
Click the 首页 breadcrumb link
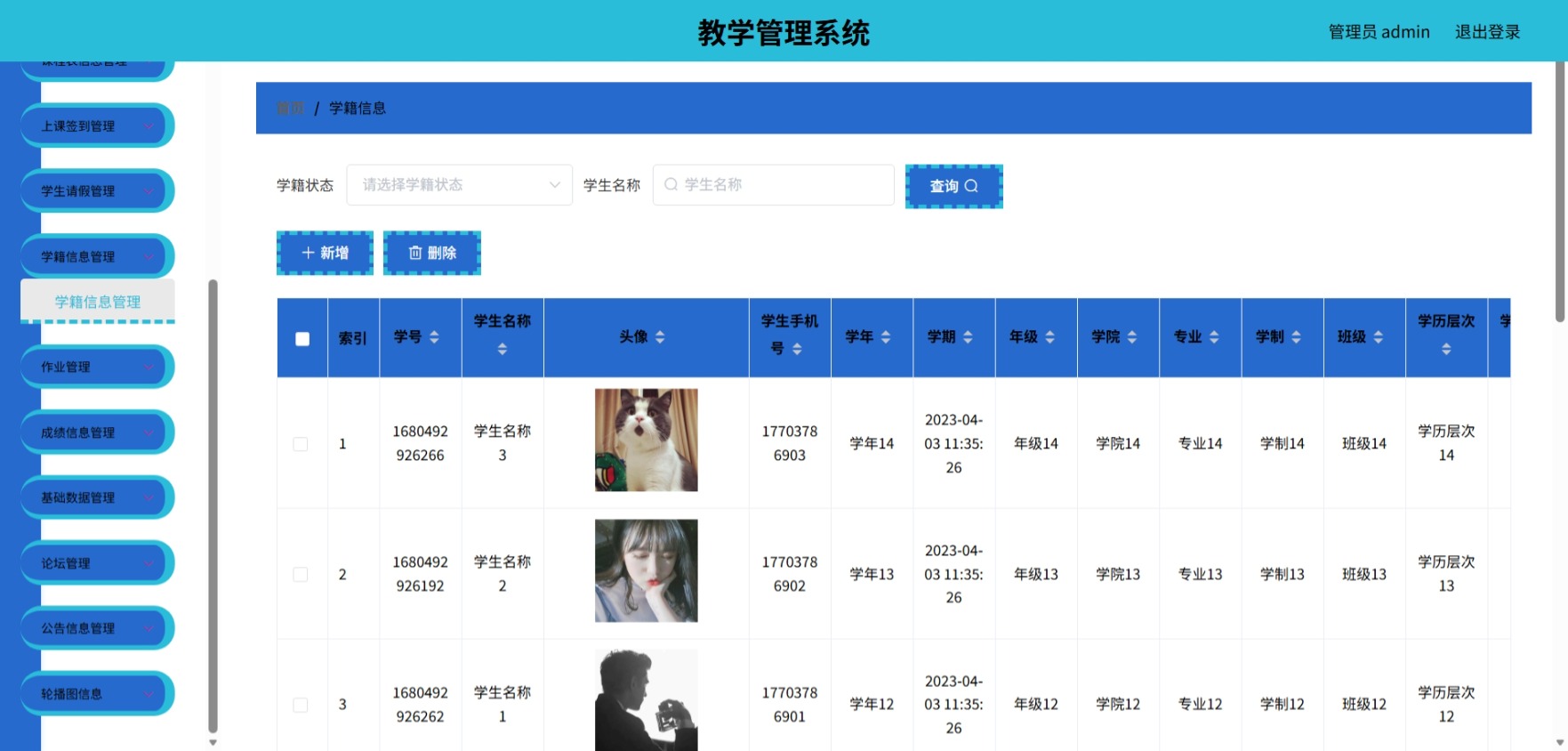click(x=290, y=108)
